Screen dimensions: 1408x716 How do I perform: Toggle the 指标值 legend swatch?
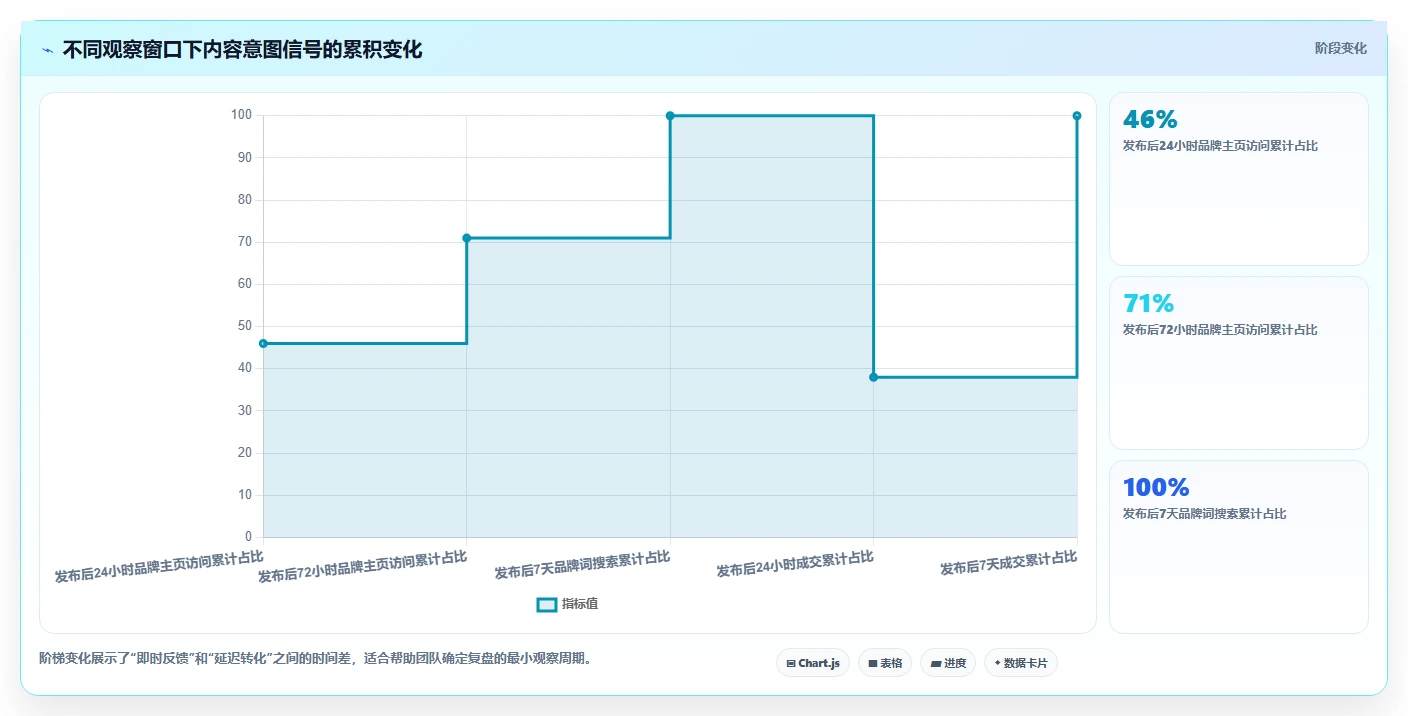click(547, 604)
